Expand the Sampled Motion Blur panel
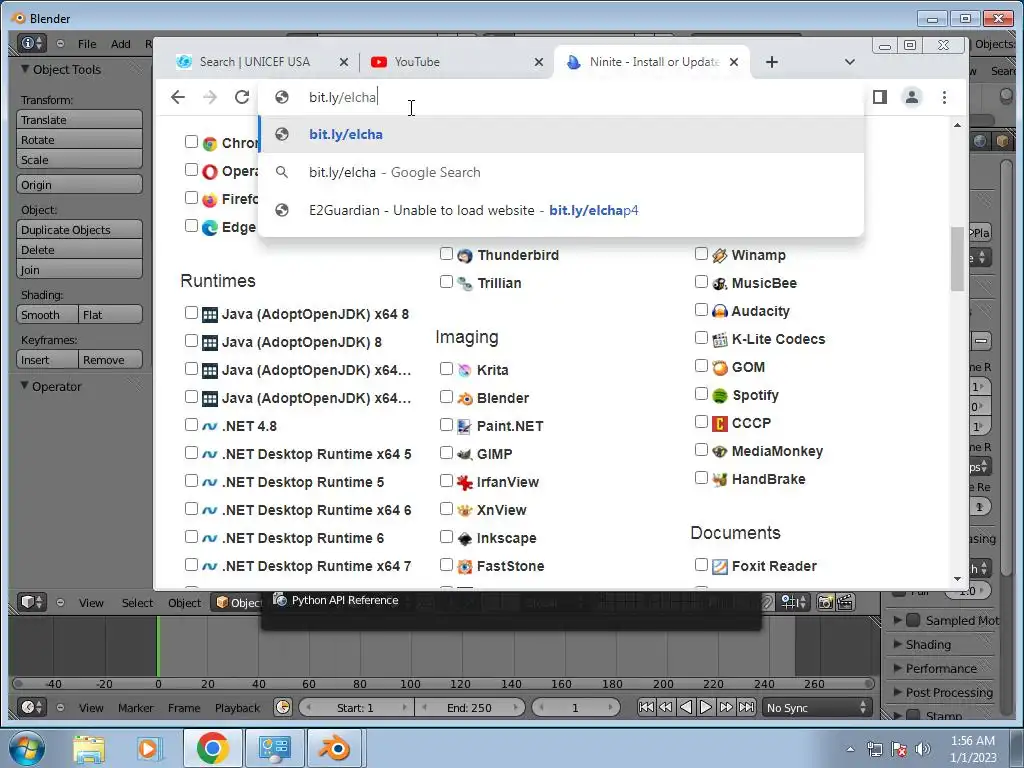 tap(897, 620)
